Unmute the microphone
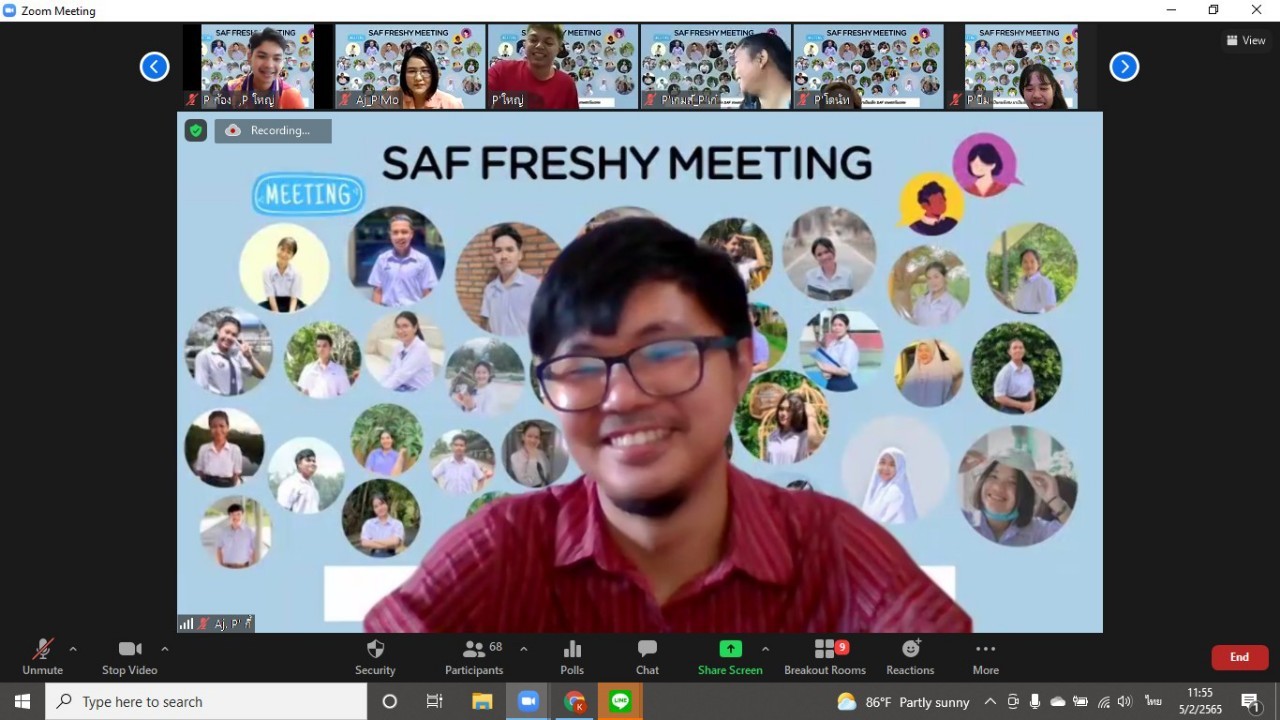The image size is (1280, 720). (x=42, y=656)
